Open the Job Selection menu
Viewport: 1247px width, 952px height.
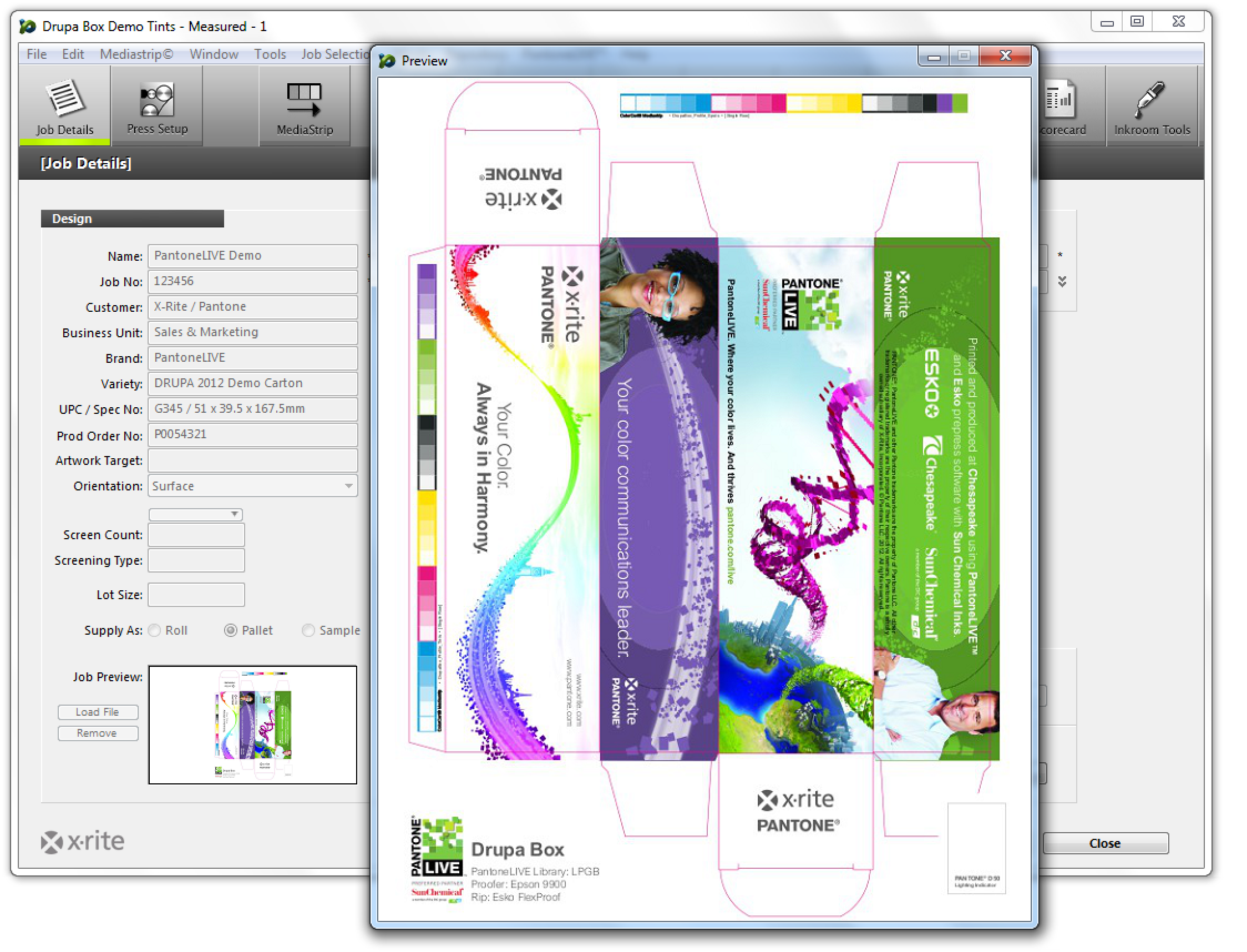click(334, 54)
